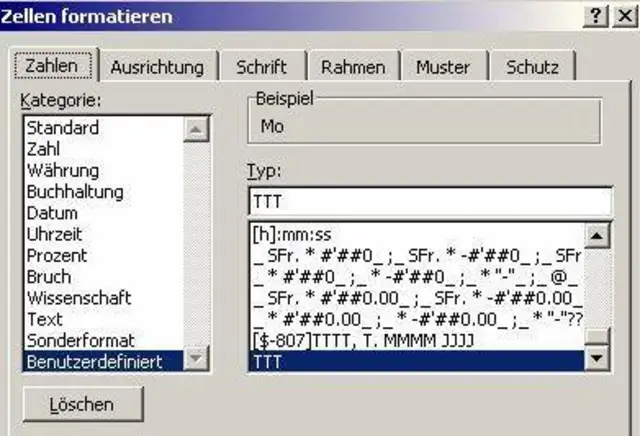Click Typ list scroll up arrow
Screen dimensions: 640x436
click(597, 235)
